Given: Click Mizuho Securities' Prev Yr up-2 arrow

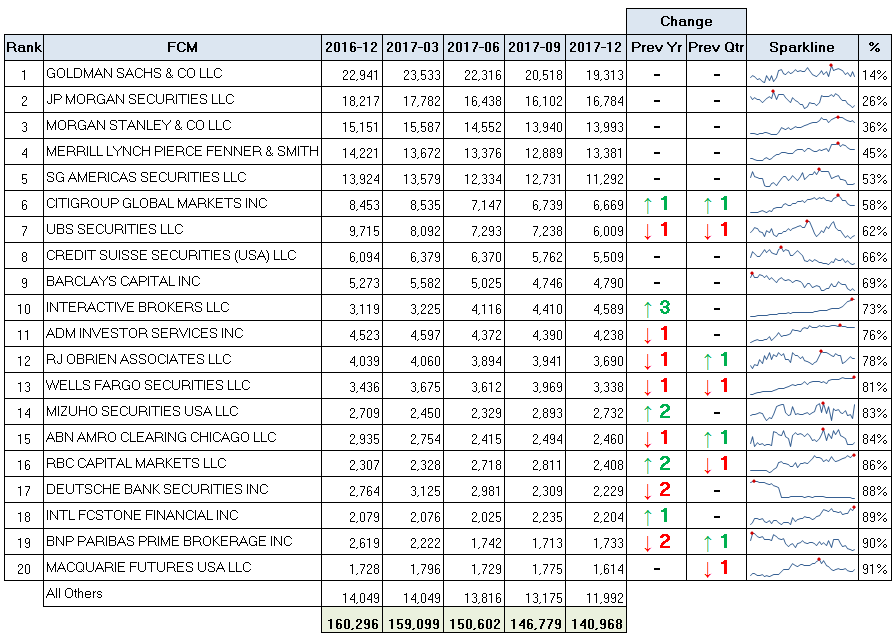Looking at the screenshot, I should coord(656,412).
